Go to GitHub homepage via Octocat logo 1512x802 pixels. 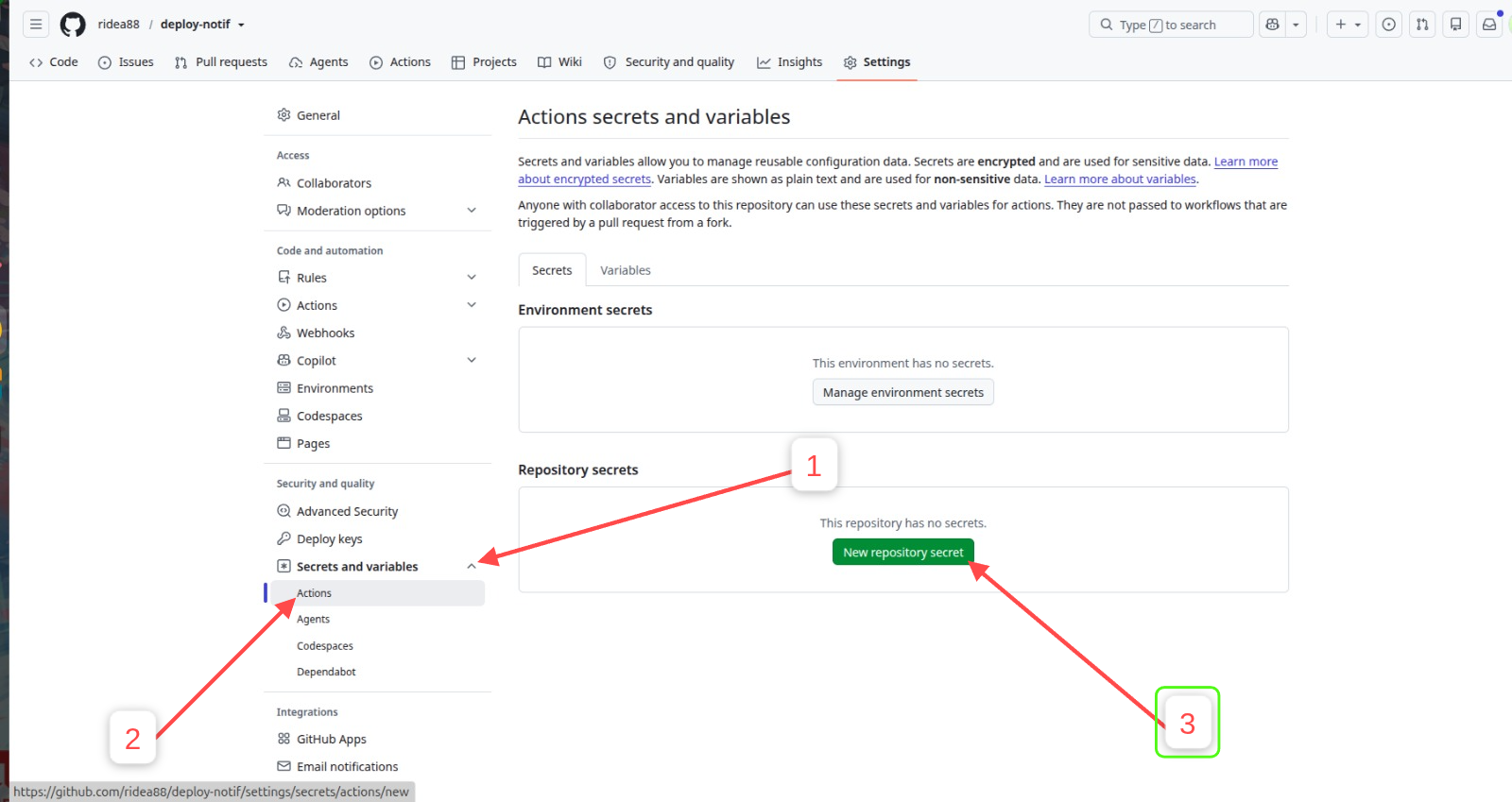(x=73, y=25)
